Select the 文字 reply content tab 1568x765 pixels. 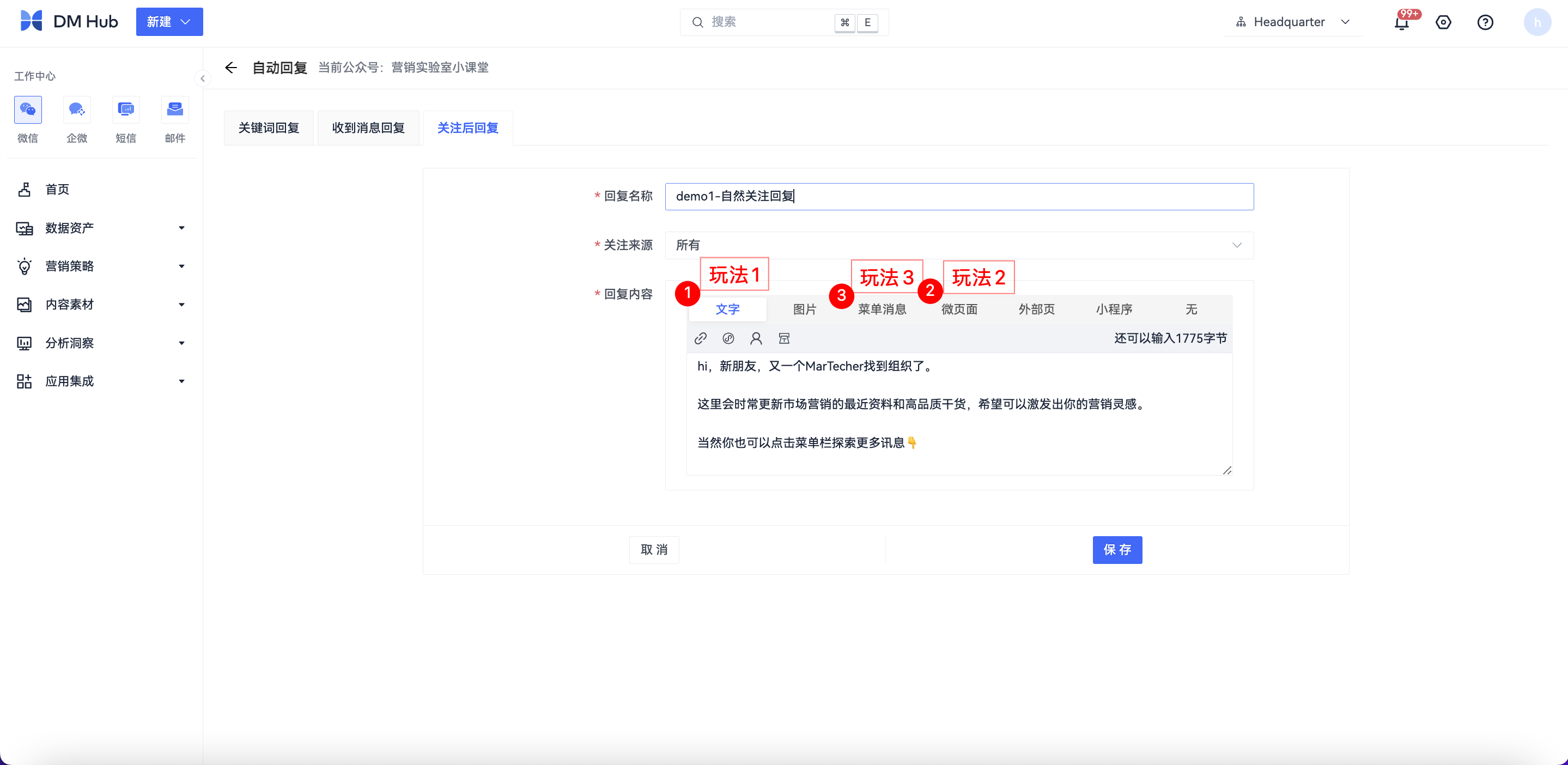(727, 309)
